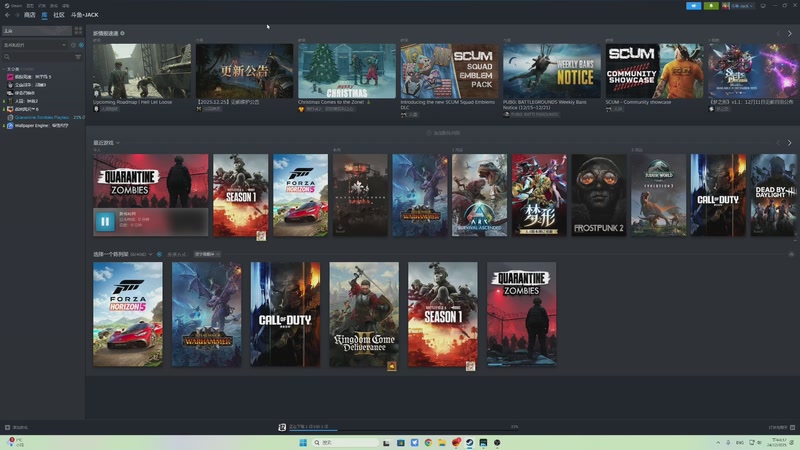Screen dimensions: 800x450
Task: Open SCUM Community Showcase news
Action: pos(655,71)
